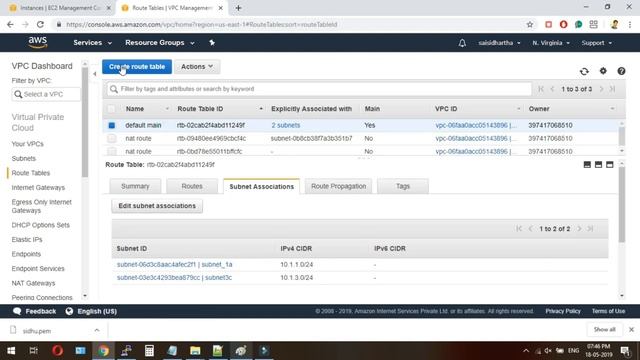Click the route table search filter field

click(x=319, y=89)
